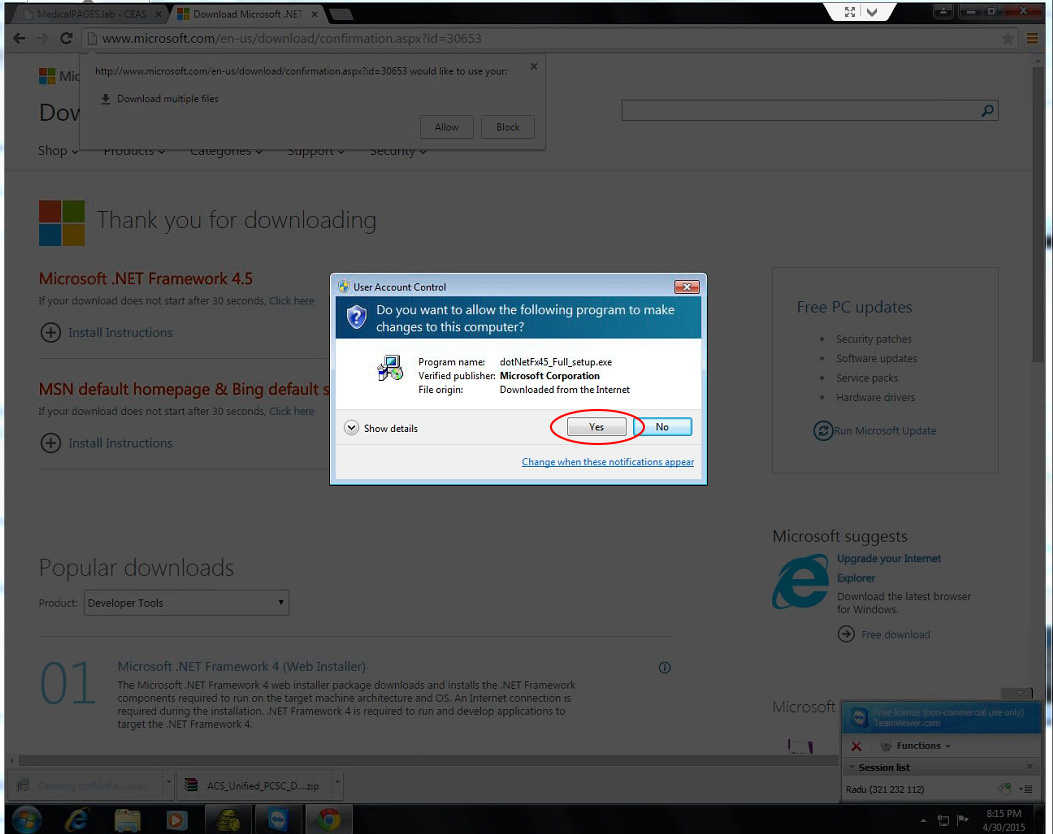The height and width of the screenshot is (834, 1053).
Task: Select session Radu (321 232 112)
Action: 884,789
